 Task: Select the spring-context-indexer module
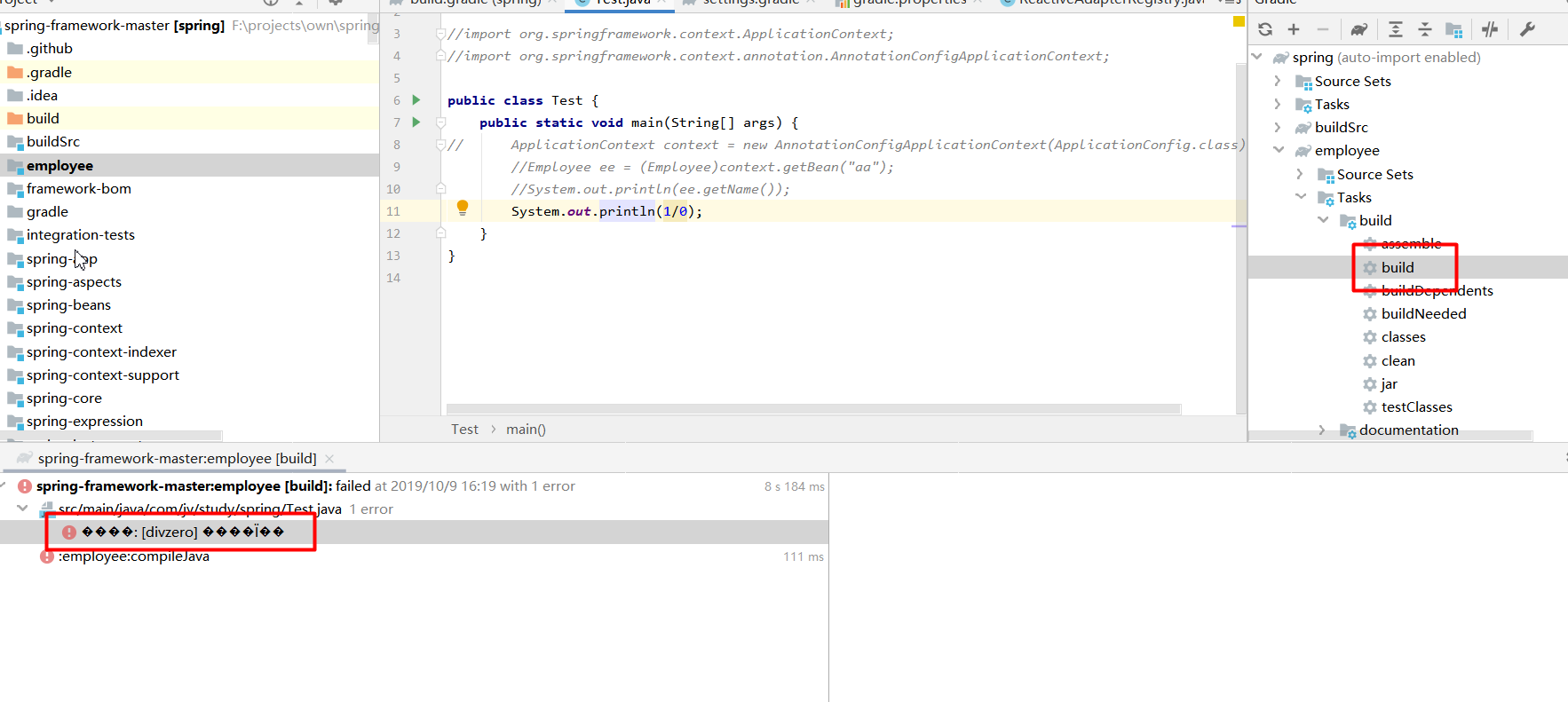[x=101, y=351]
